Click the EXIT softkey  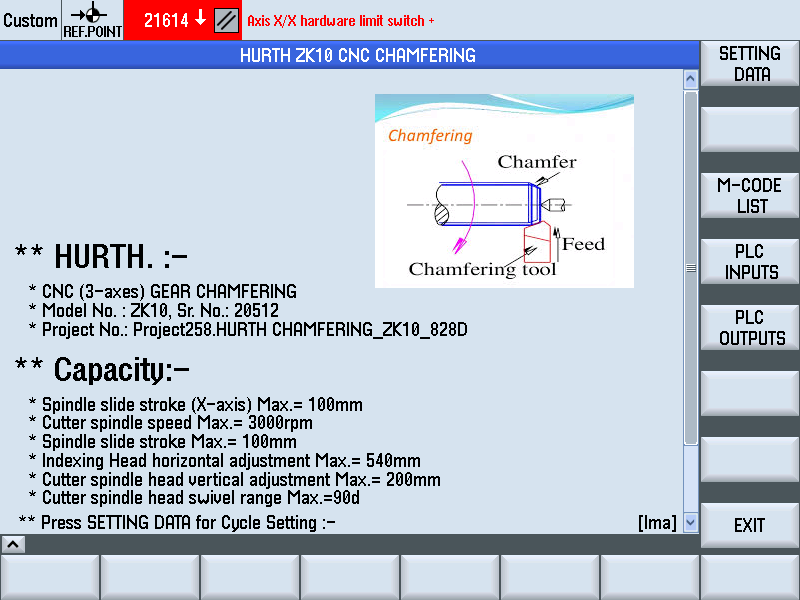pyautogui.click(x=749, y=525)
